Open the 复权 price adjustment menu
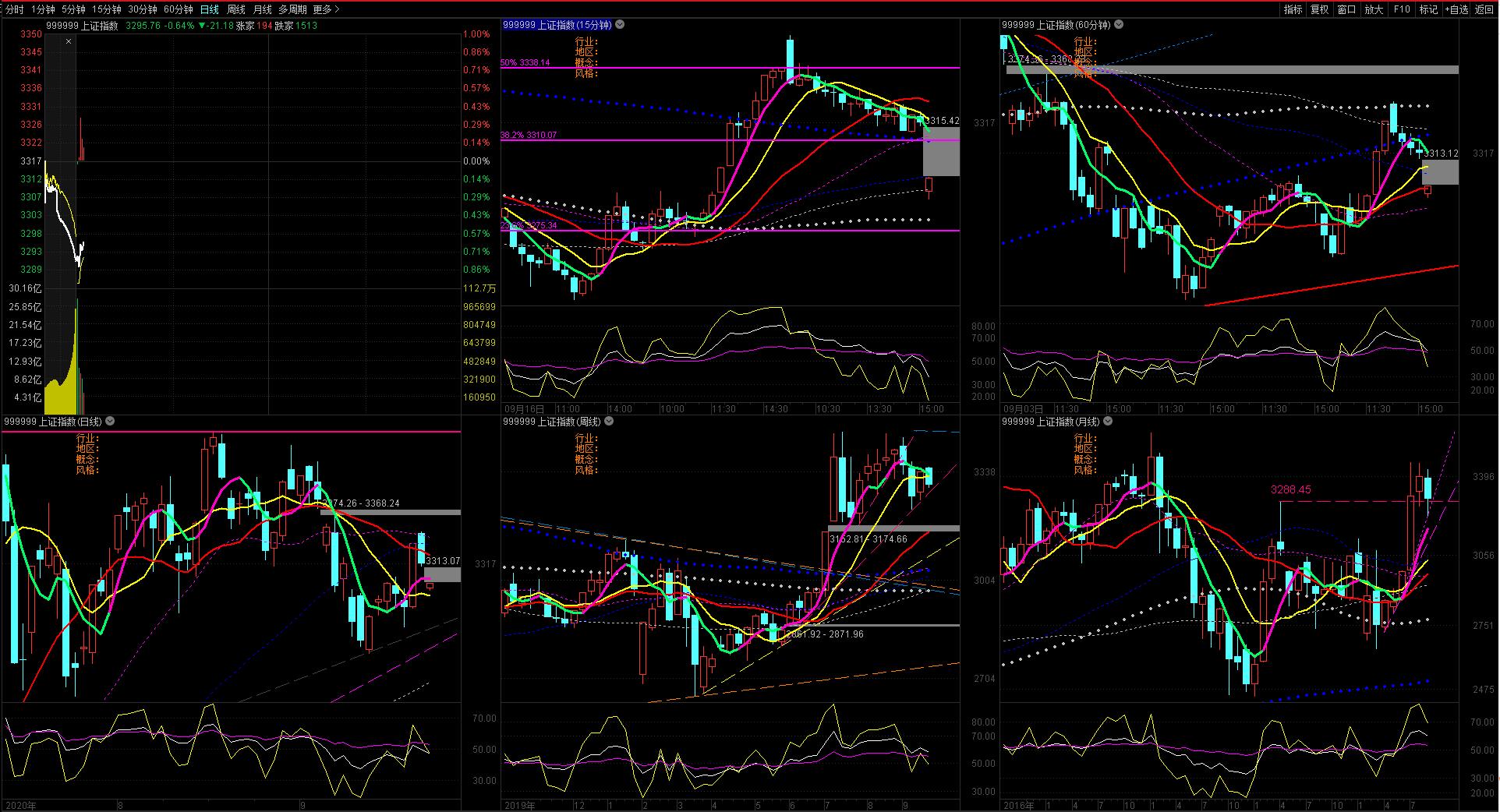Image resolution: width=1500 pixels, height=812 pixels. [1319, 9]
